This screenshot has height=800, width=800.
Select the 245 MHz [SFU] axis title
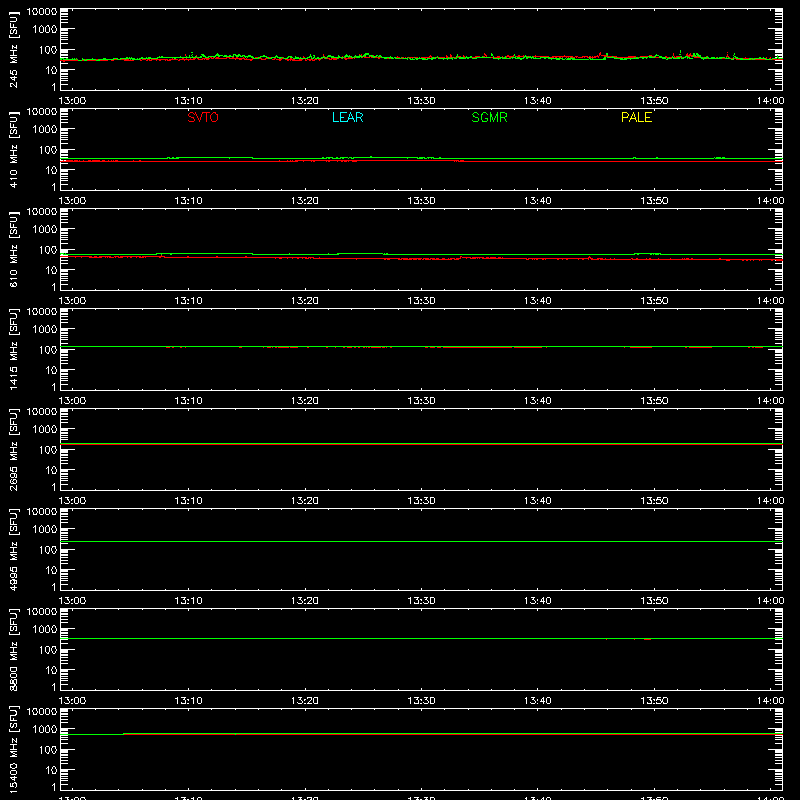pos(14,49)
